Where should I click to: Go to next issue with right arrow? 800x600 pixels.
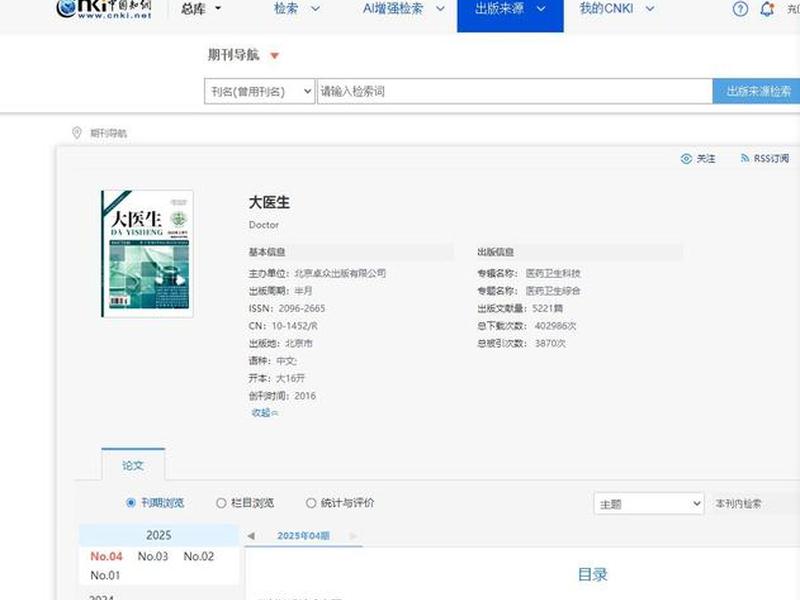pos(353,536)
